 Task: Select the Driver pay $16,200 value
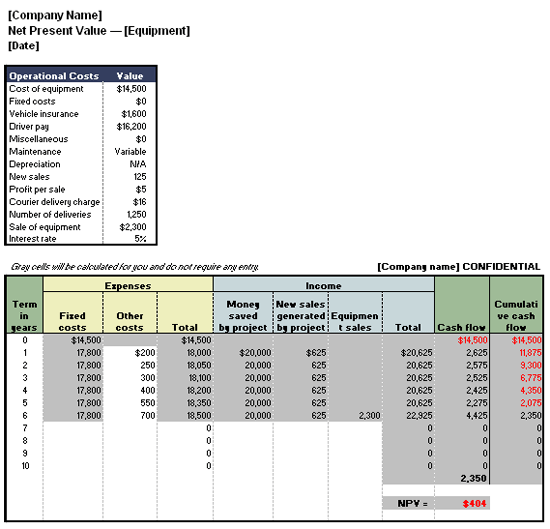coord(130,126)
